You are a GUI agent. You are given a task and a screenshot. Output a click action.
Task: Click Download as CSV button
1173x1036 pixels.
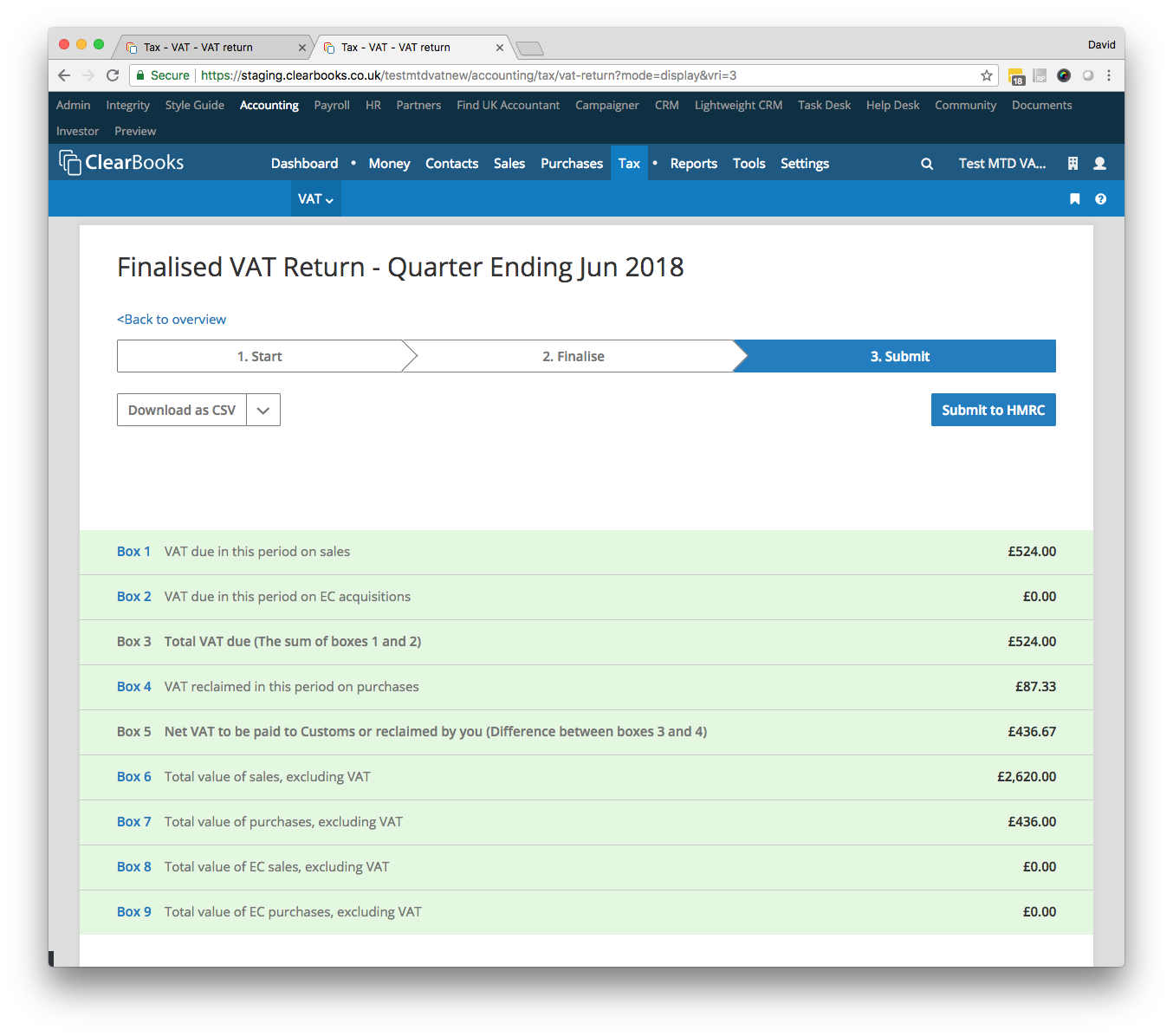point(182,410)
